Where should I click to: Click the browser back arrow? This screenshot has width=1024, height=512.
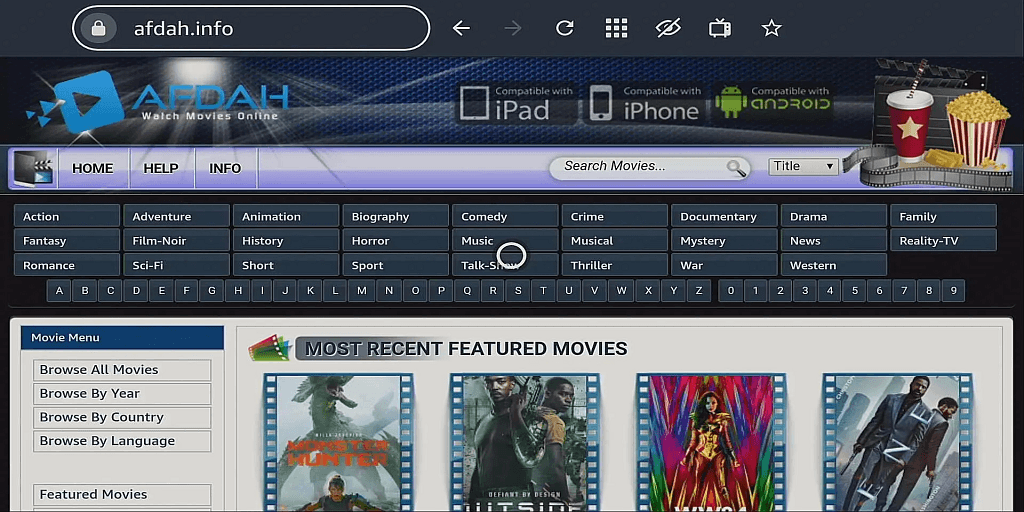pos(461,28)
